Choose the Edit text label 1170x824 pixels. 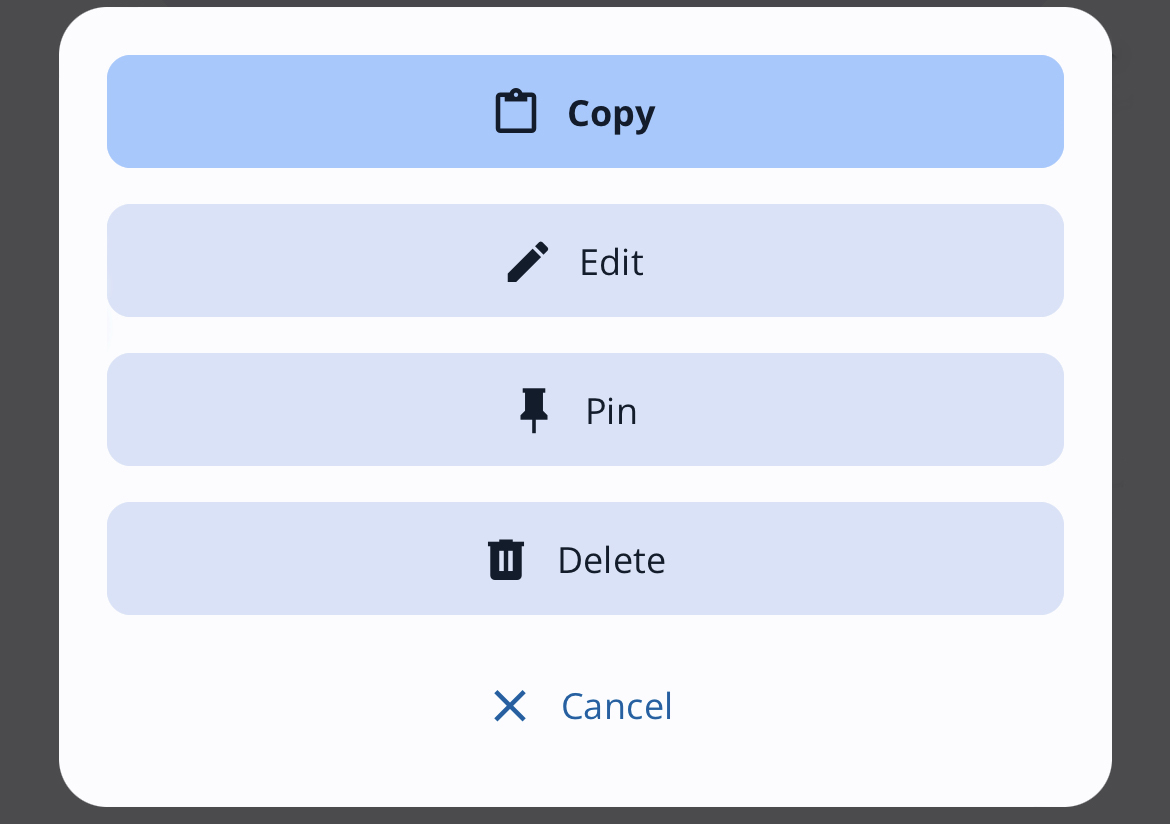[611, 262]
